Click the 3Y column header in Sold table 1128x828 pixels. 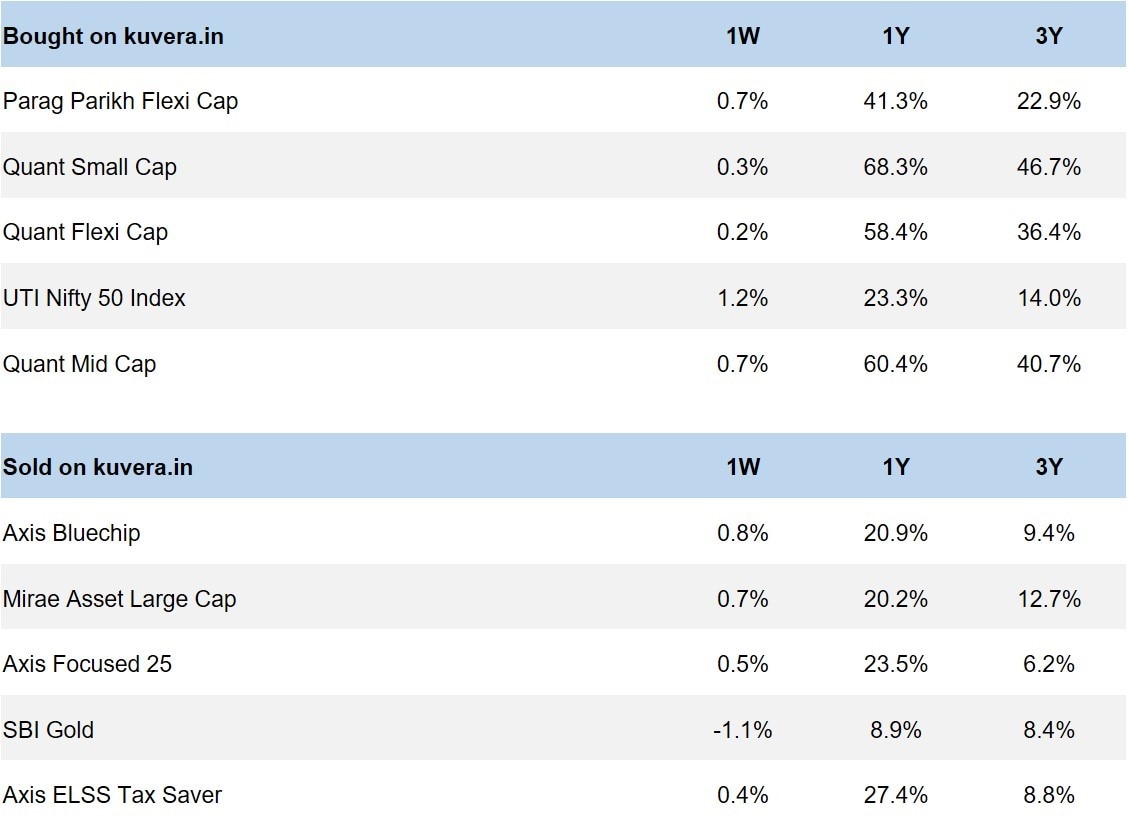click(x=1048, y=467)
